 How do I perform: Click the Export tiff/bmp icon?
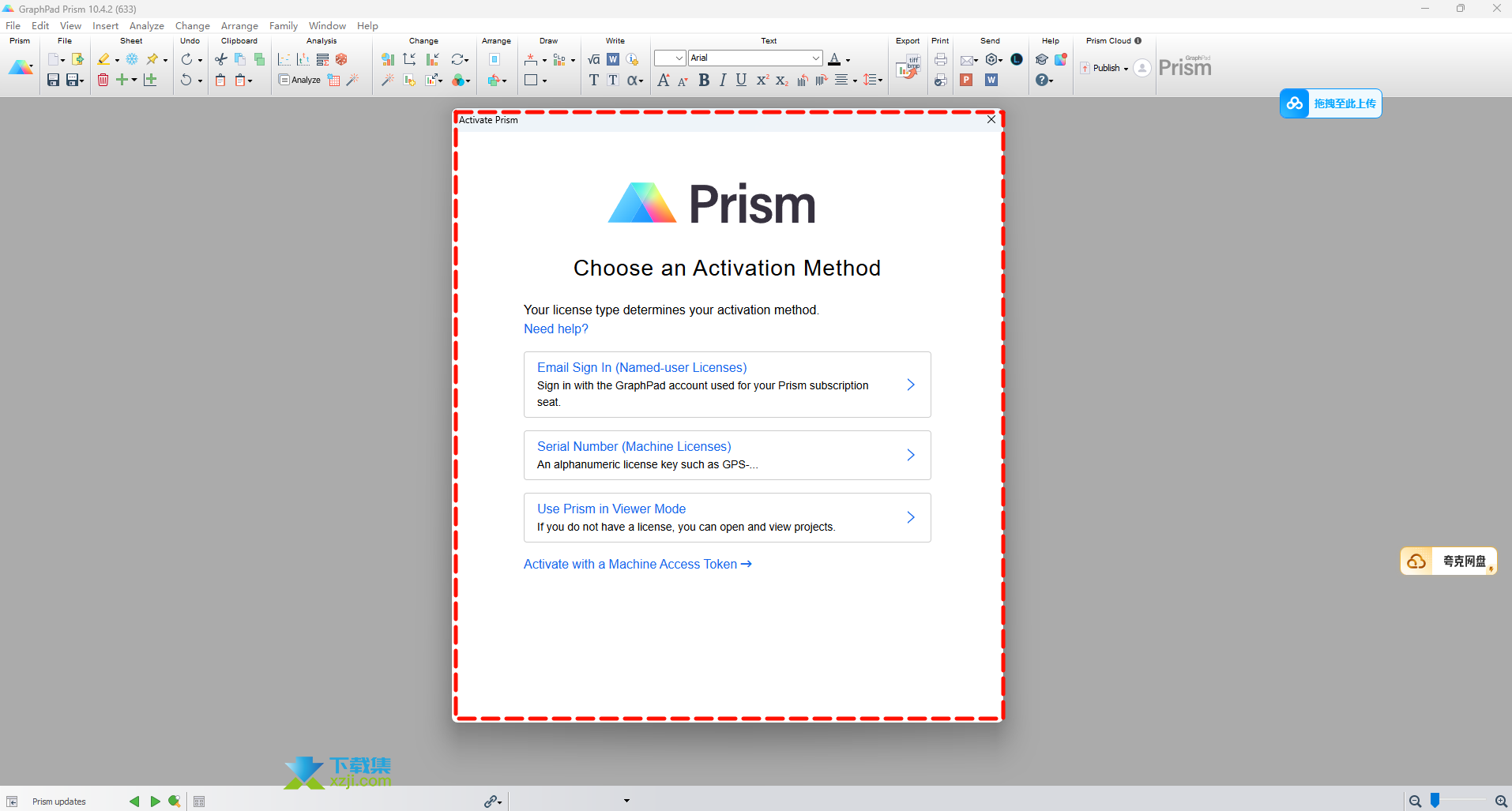908,68
